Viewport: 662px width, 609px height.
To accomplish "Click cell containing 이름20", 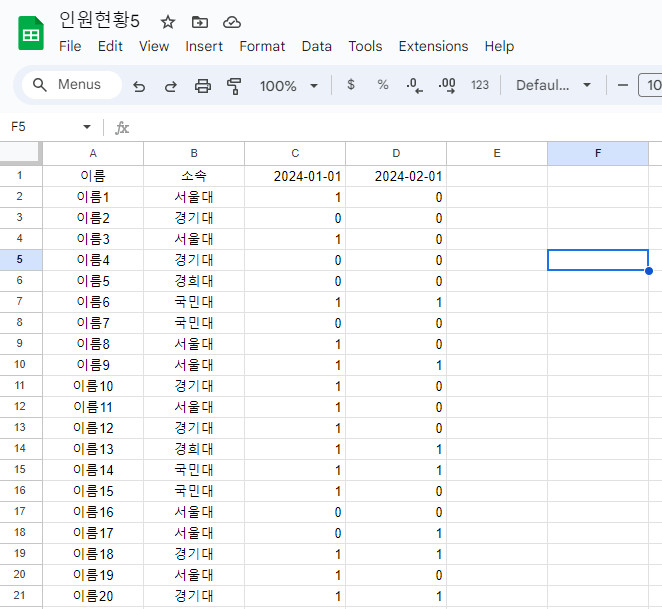I will pos(93,596).
